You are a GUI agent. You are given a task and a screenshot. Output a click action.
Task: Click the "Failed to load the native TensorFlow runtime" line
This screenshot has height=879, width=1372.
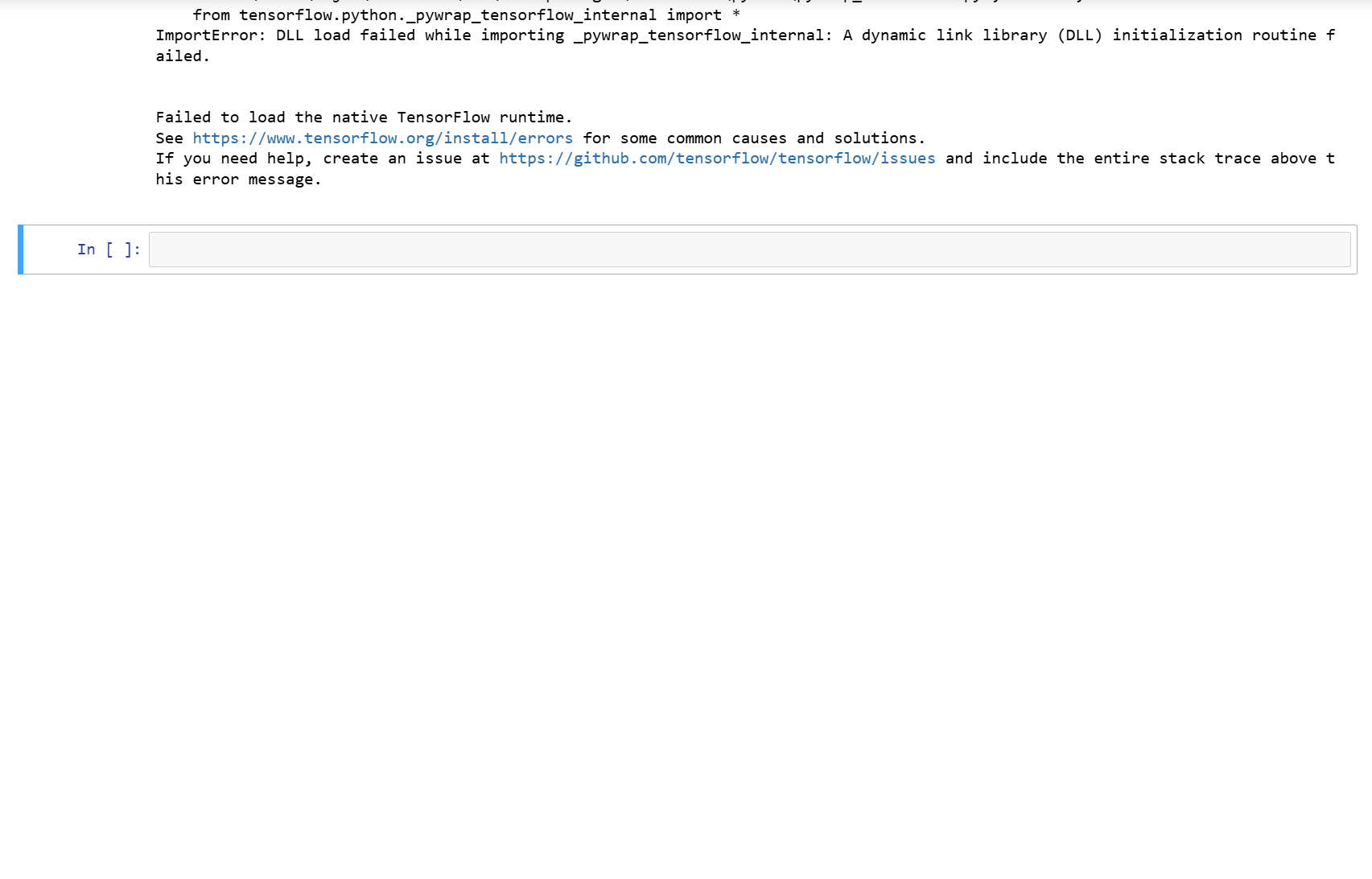(x=364, y=118)
